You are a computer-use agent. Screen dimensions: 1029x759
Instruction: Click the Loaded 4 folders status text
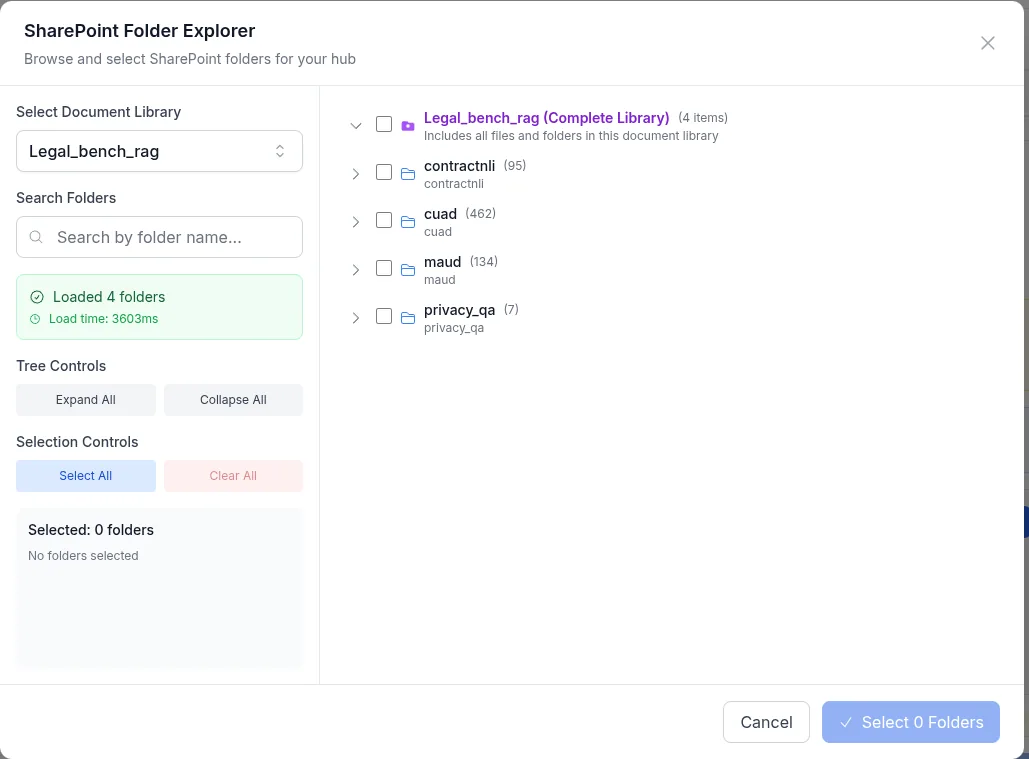click(109, 297)
